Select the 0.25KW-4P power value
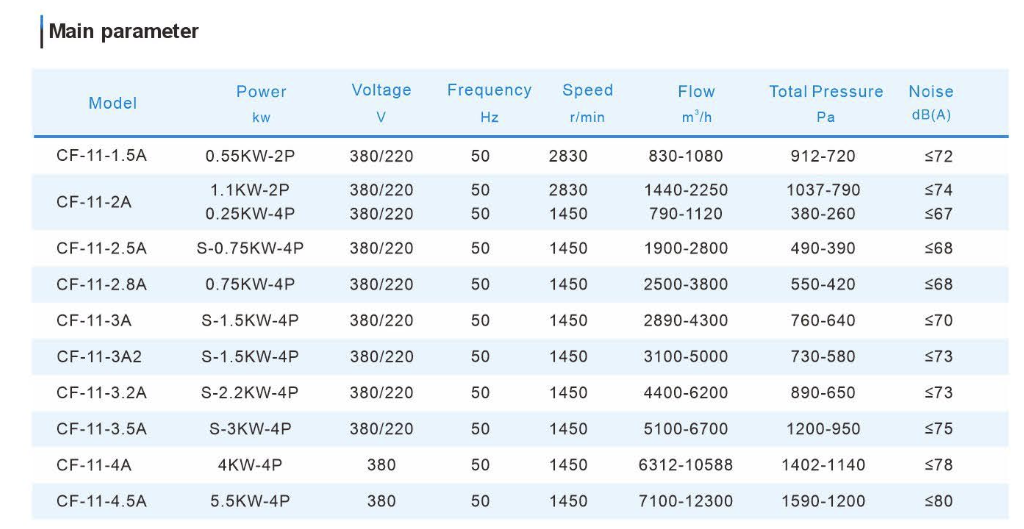Viewport: 1024px width, 529px height. point(250,213)
